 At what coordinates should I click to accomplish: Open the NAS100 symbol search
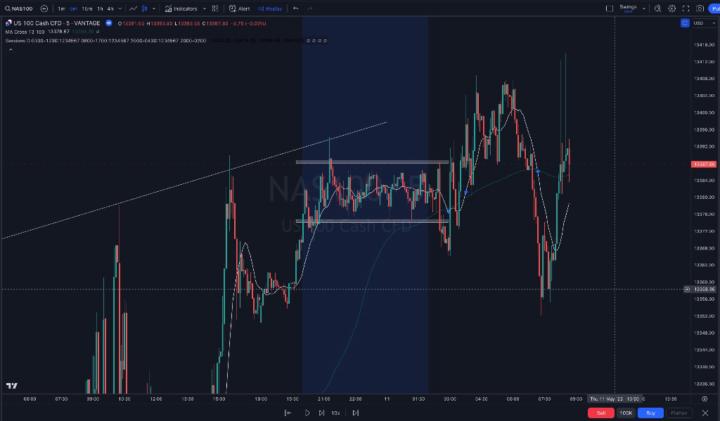pos(19,8)
